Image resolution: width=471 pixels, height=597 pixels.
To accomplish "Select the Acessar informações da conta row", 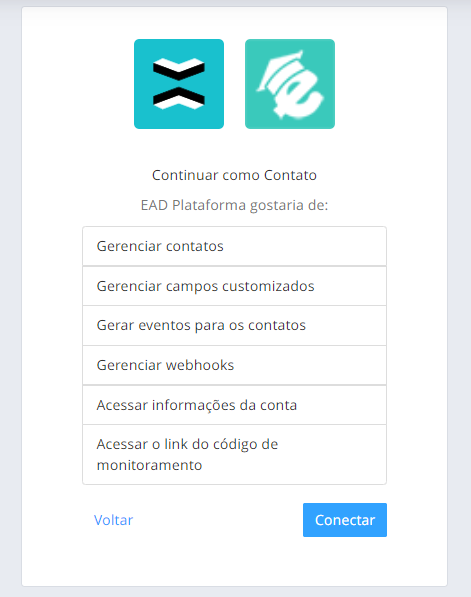I will tap(235, 405).
